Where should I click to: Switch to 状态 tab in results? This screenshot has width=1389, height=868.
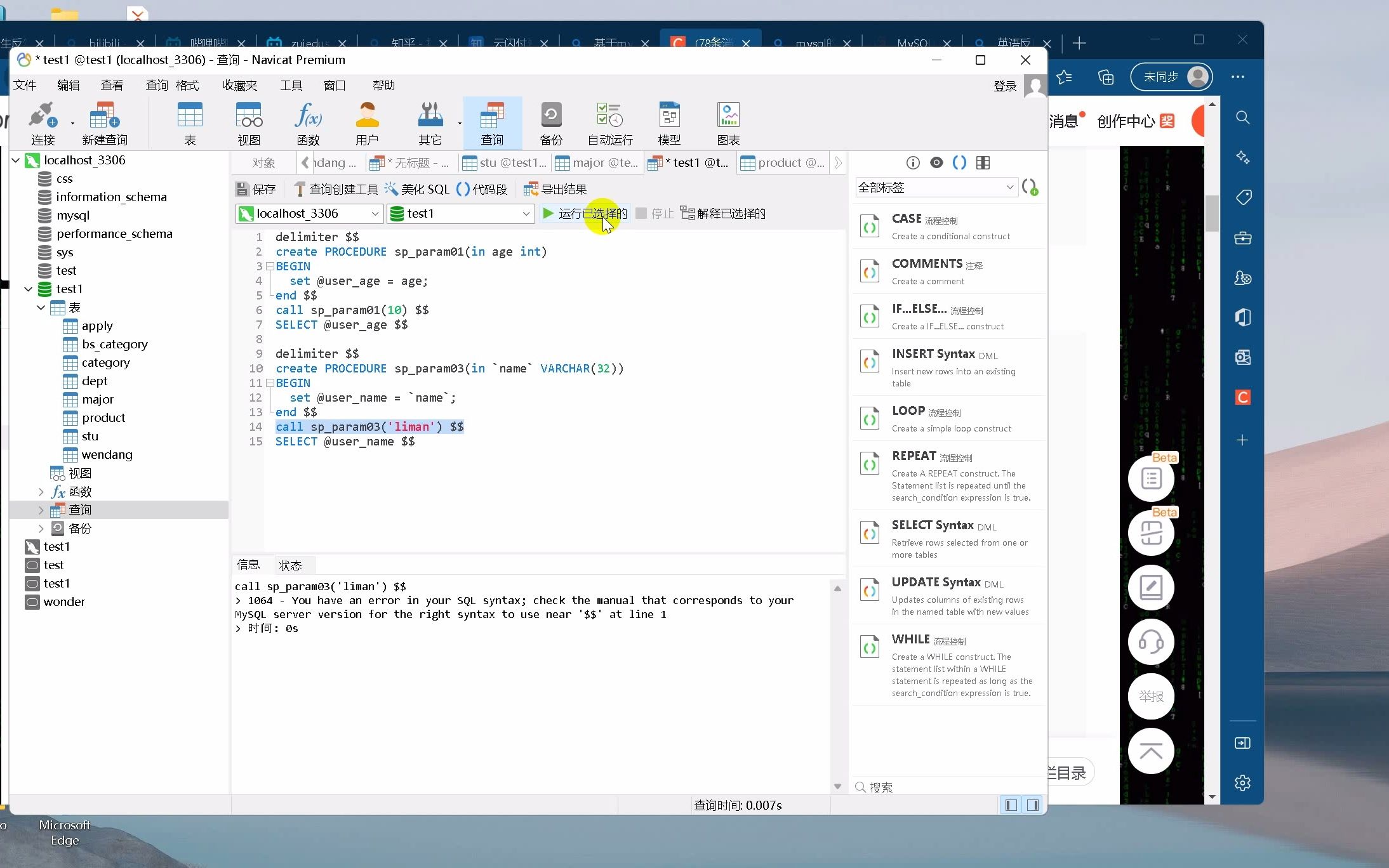[291, 564]
